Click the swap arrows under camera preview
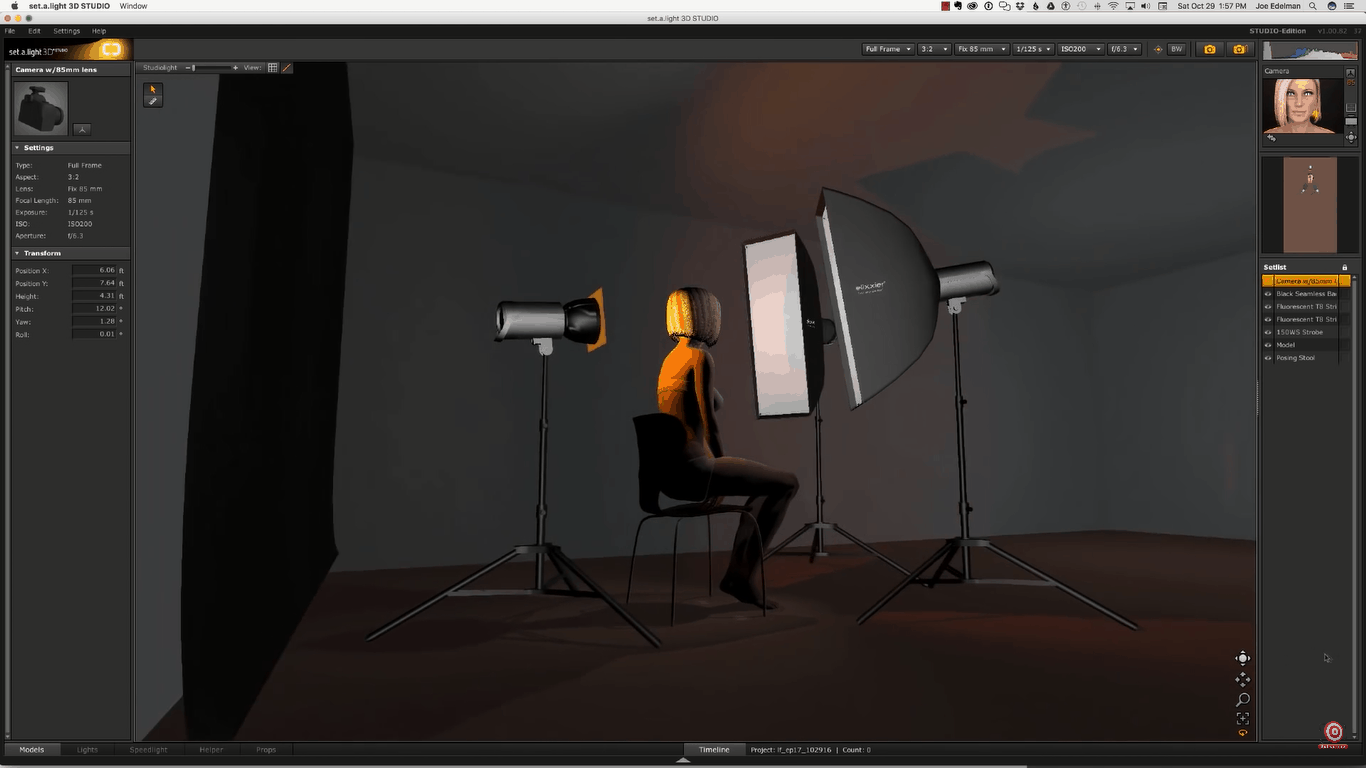Image resolution: width=1366 pixels, height=768 pixels. click(x=1270, y=139)
